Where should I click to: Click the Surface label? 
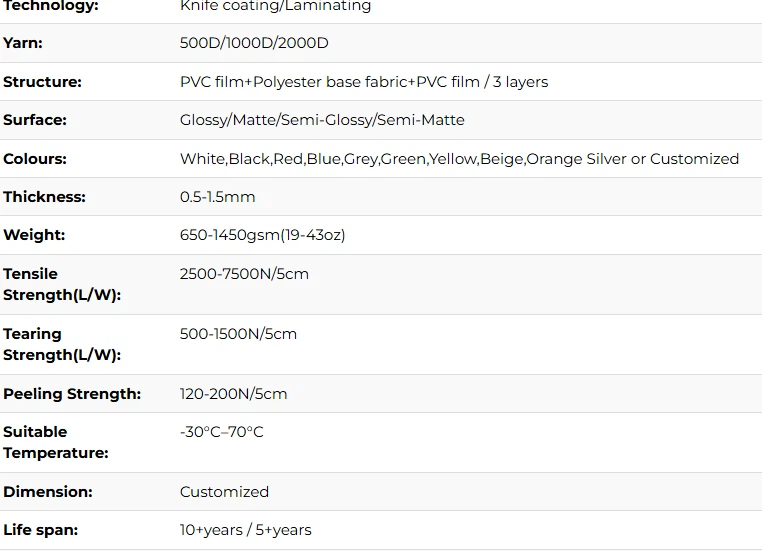[35, 120]
